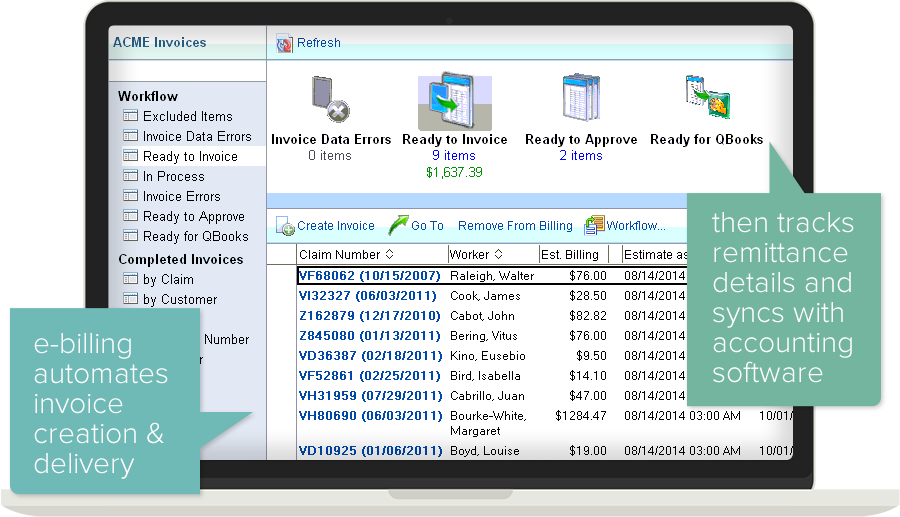This screenshot has height=517, width=900.
Task: Open Completed Invoices by Claim
Action: point(168,279)
